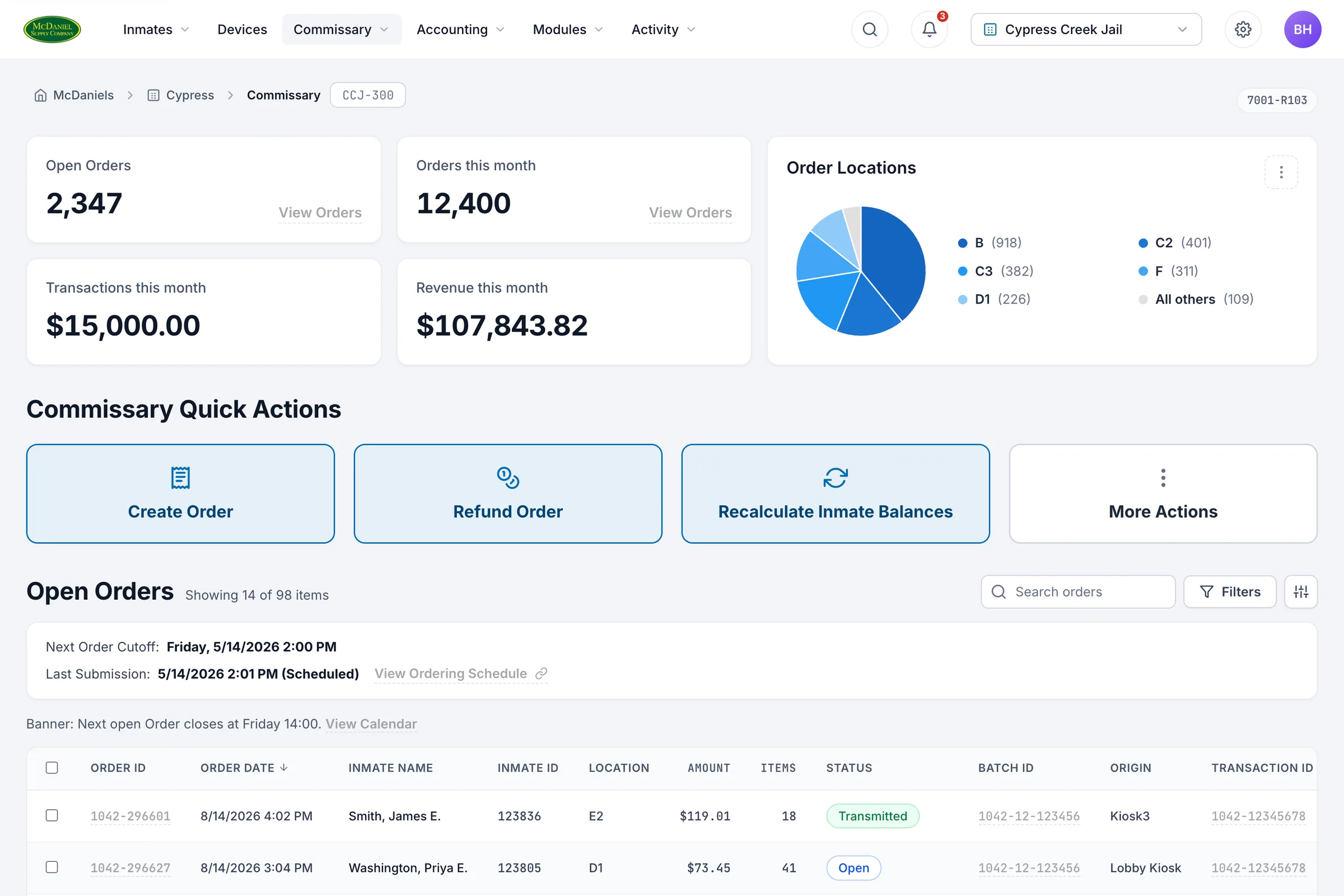Open the settings gear icon
This screenshot has width=1344, height=896.
tap(1243, 29)
